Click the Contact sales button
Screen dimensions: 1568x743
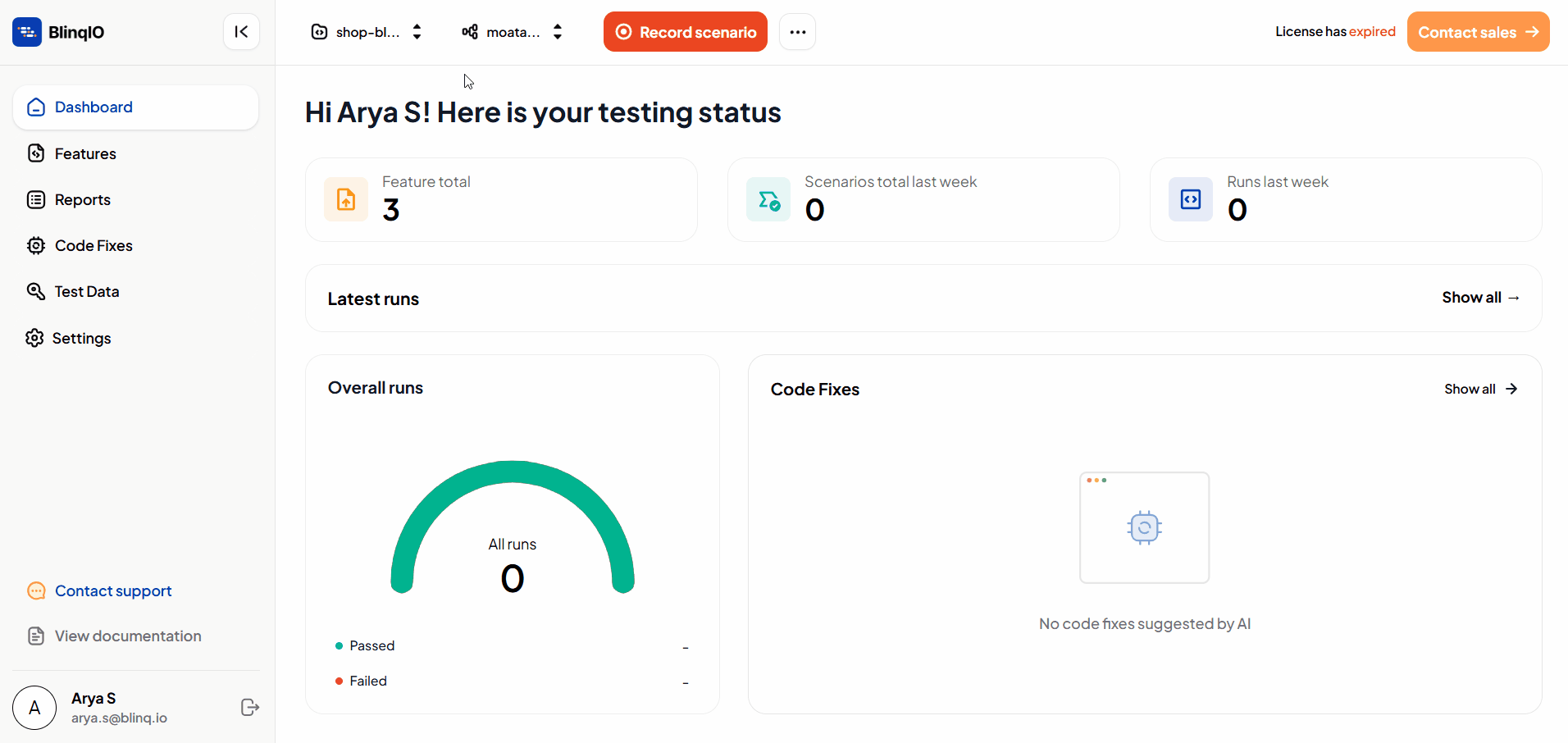(1479, 32)
